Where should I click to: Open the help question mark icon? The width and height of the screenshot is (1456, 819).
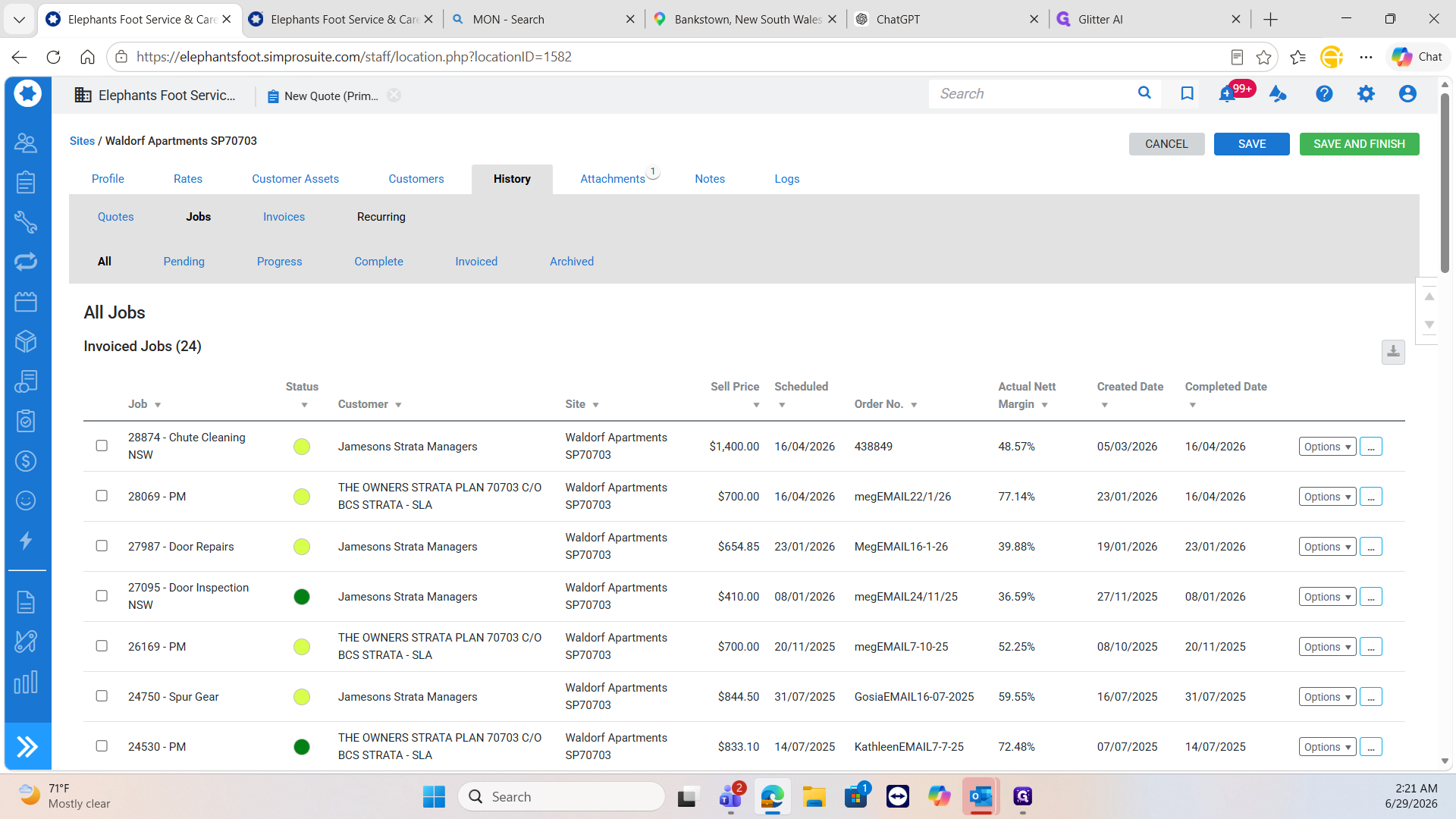point(1324,94)
